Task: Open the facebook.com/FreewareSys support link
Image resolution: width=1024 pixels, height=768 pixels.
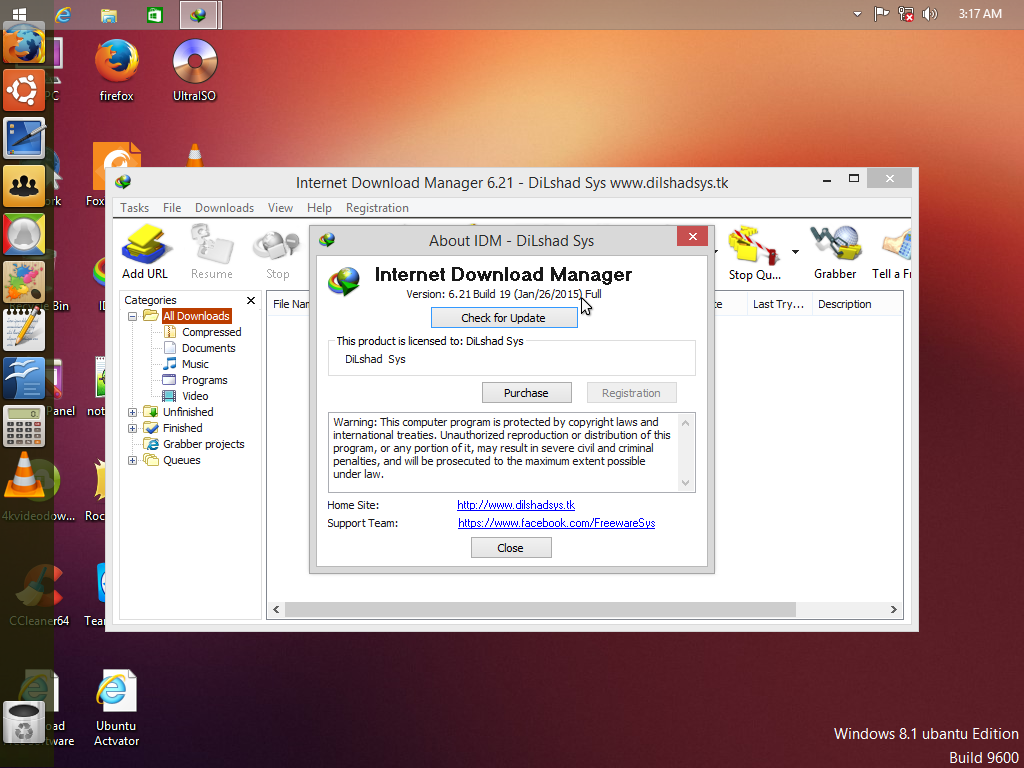Action: click(556, 523)
